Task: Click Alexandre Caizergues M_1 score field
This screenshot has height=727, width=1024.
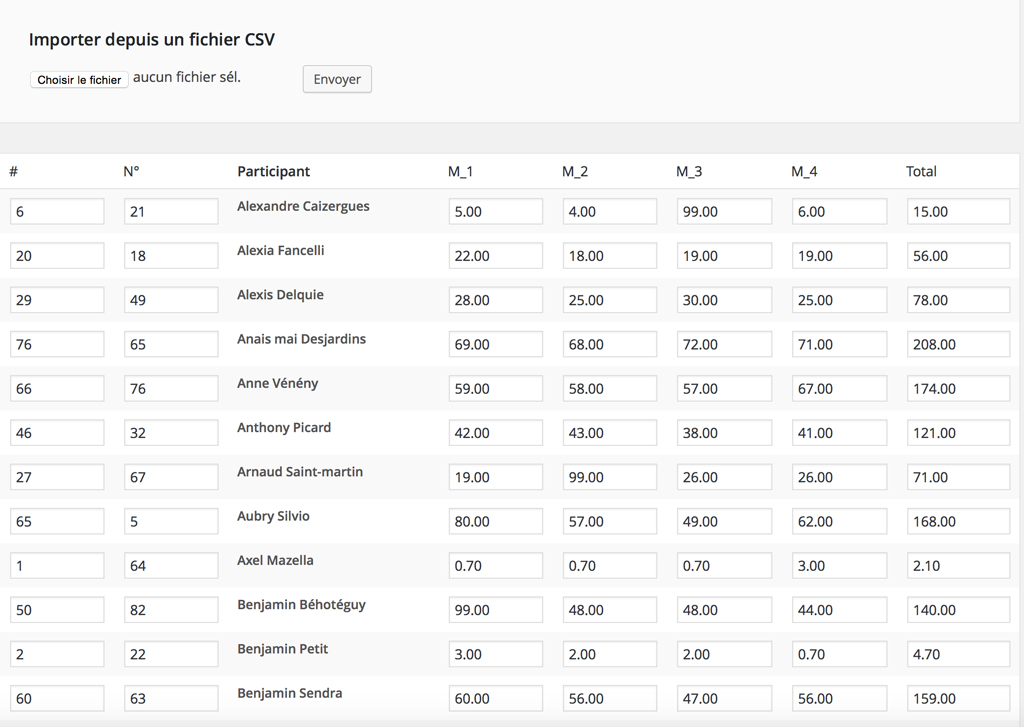Action: 495,212
